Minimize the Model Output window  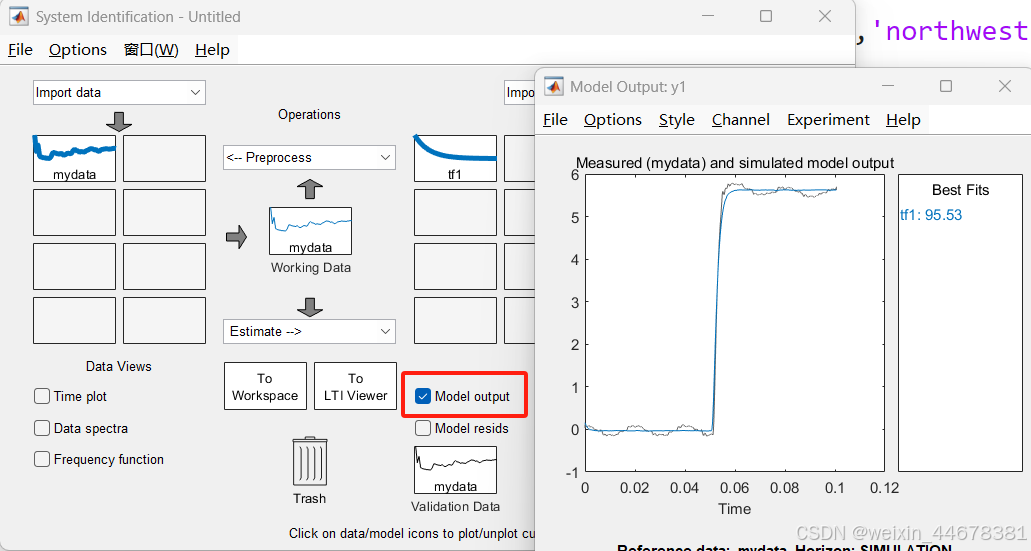pyautogui.click(x=888, y=86)
